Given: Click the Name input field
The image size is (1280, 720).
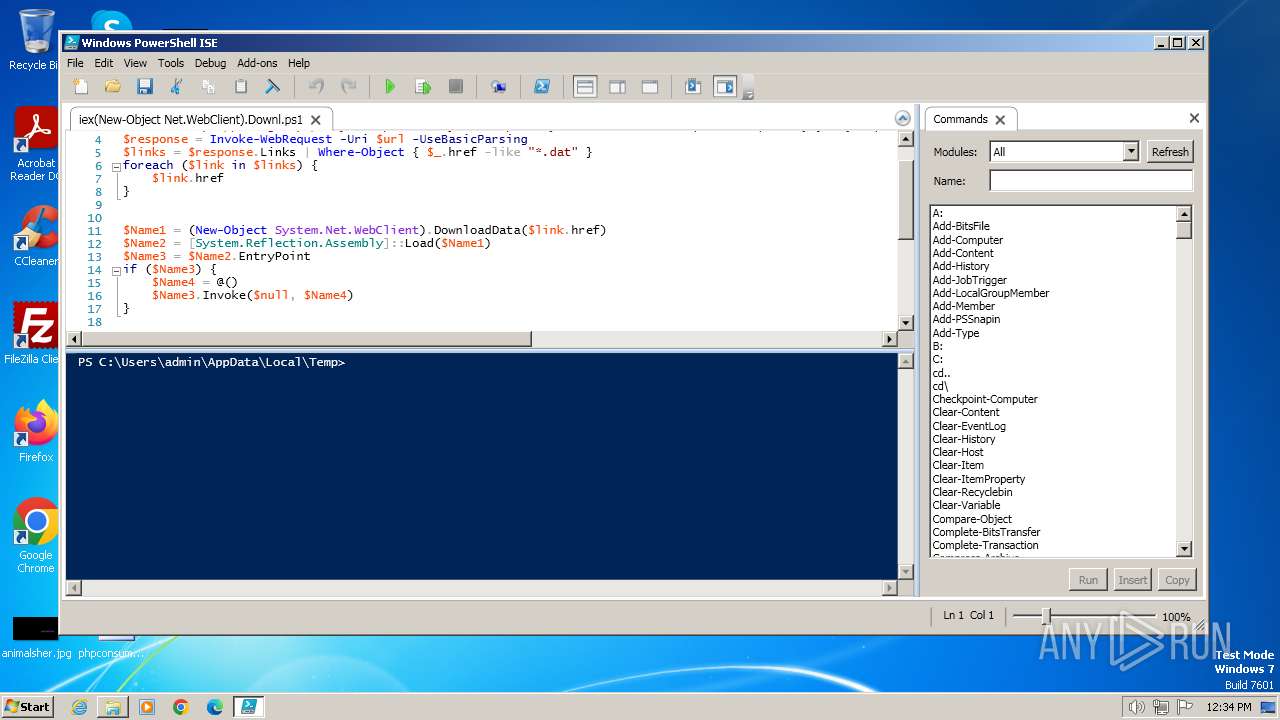Looking at the screenshot, I should pos(1091,181).
